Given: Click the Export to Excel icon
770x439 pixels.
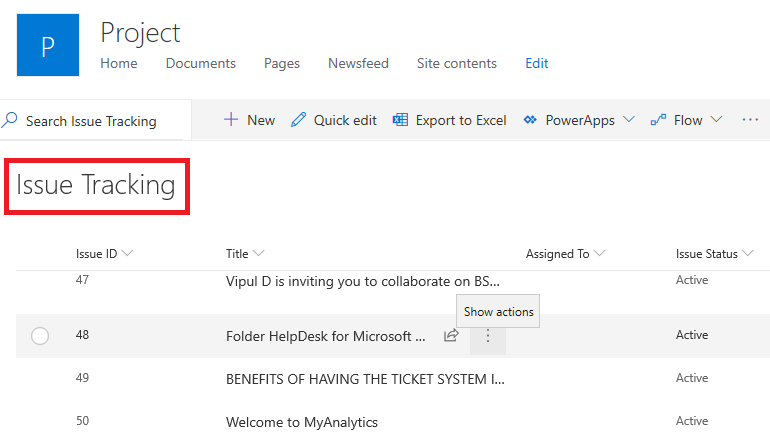Looking at the screenshot, I should click(400, 120).
